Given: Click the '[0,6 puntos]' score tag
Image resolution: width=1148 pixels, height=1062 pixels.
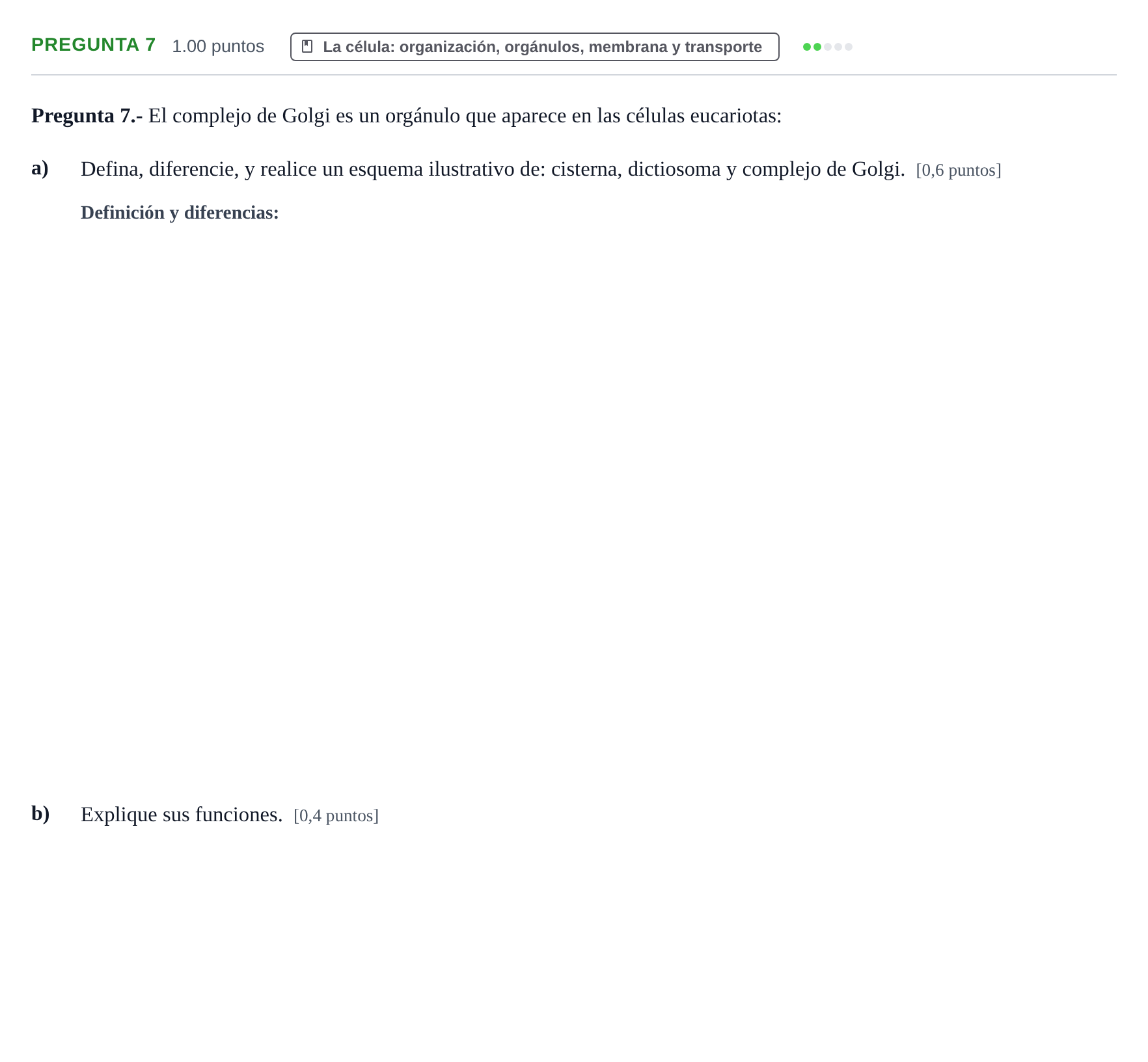Looking at the screenshot, I should click(959, 170).
